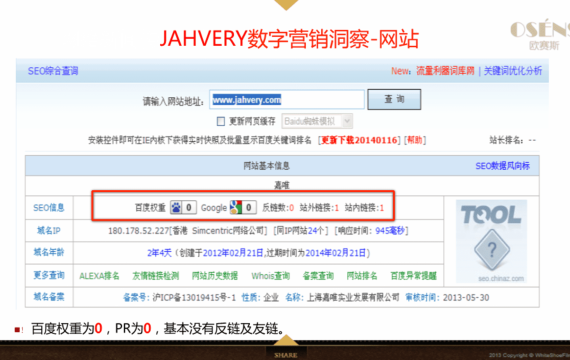Toggle the 更新网页缓存 checkbox
The width and height of the screenshot is (570, 360).
point(221,121)
